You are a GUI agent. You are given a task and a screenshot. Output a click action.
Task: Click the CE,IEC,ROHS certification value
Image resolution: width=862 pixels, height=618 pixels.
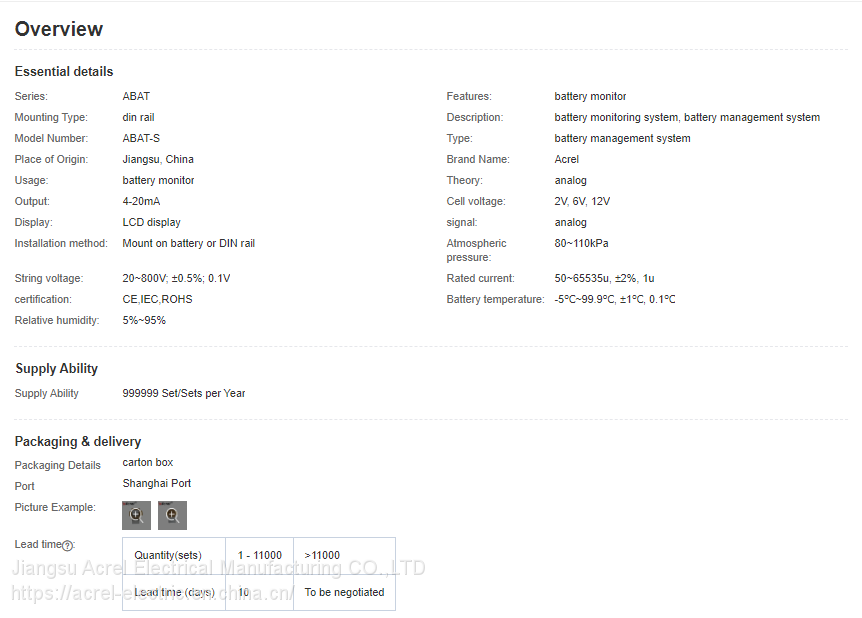click(157, 299)
